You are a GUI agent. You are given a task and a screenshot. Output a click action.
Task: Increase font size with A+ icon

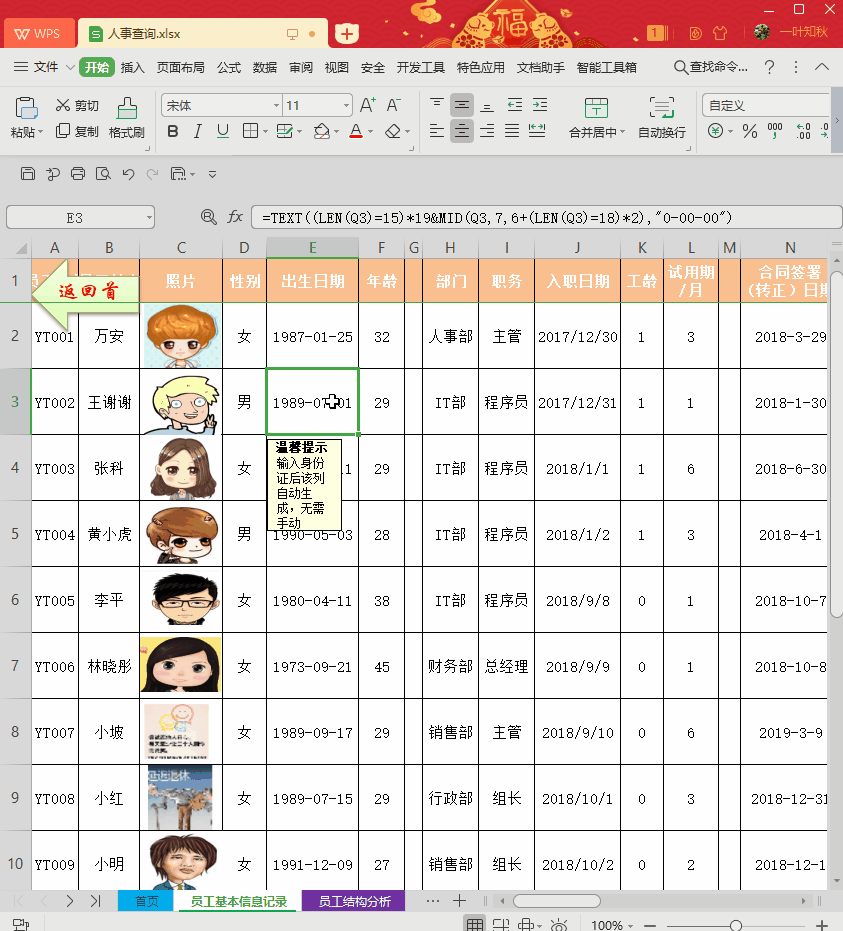click(367, 106)
